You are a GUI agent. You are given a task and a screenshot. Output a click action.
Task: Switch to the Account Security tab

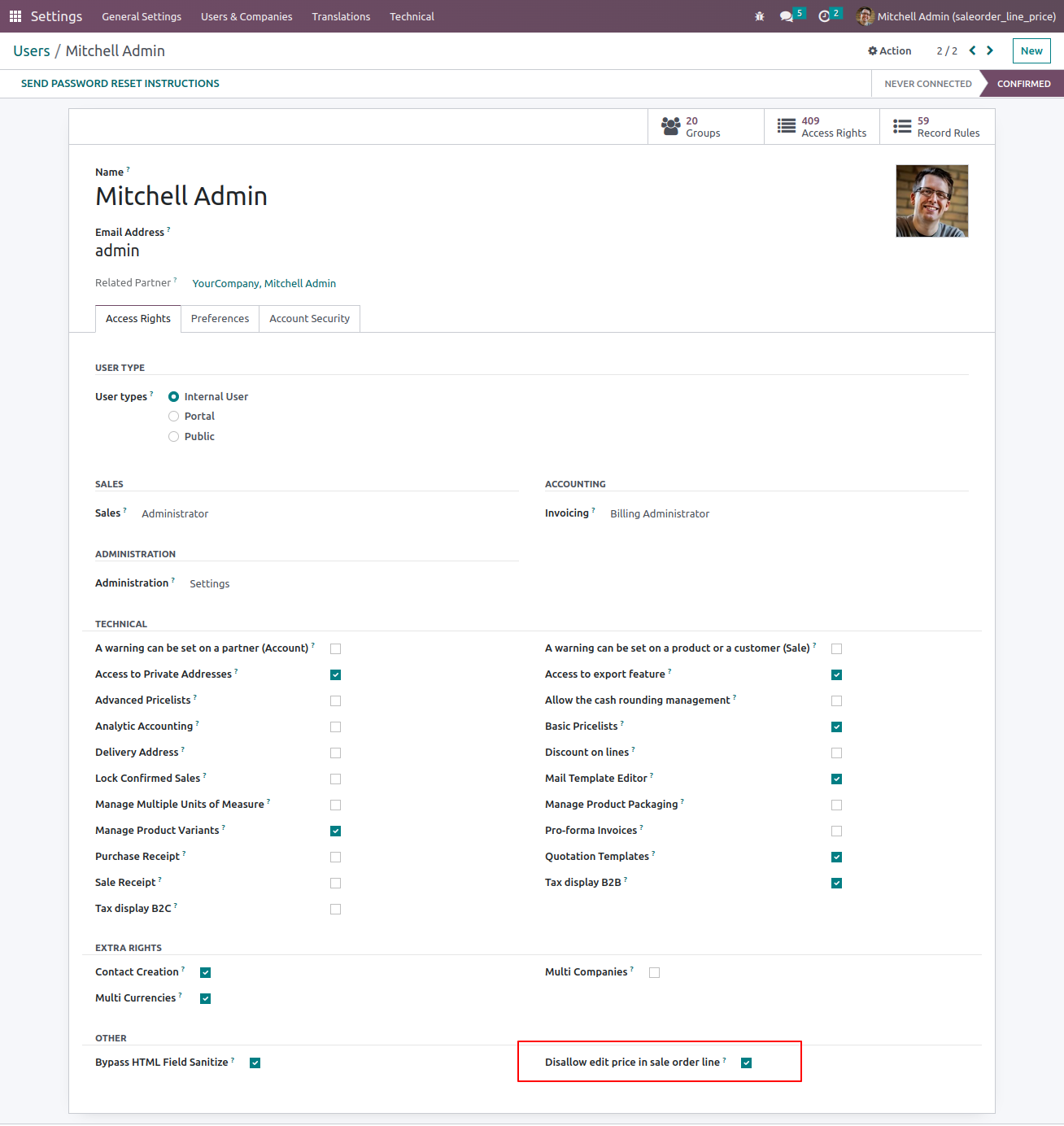[x=310, y=319]
